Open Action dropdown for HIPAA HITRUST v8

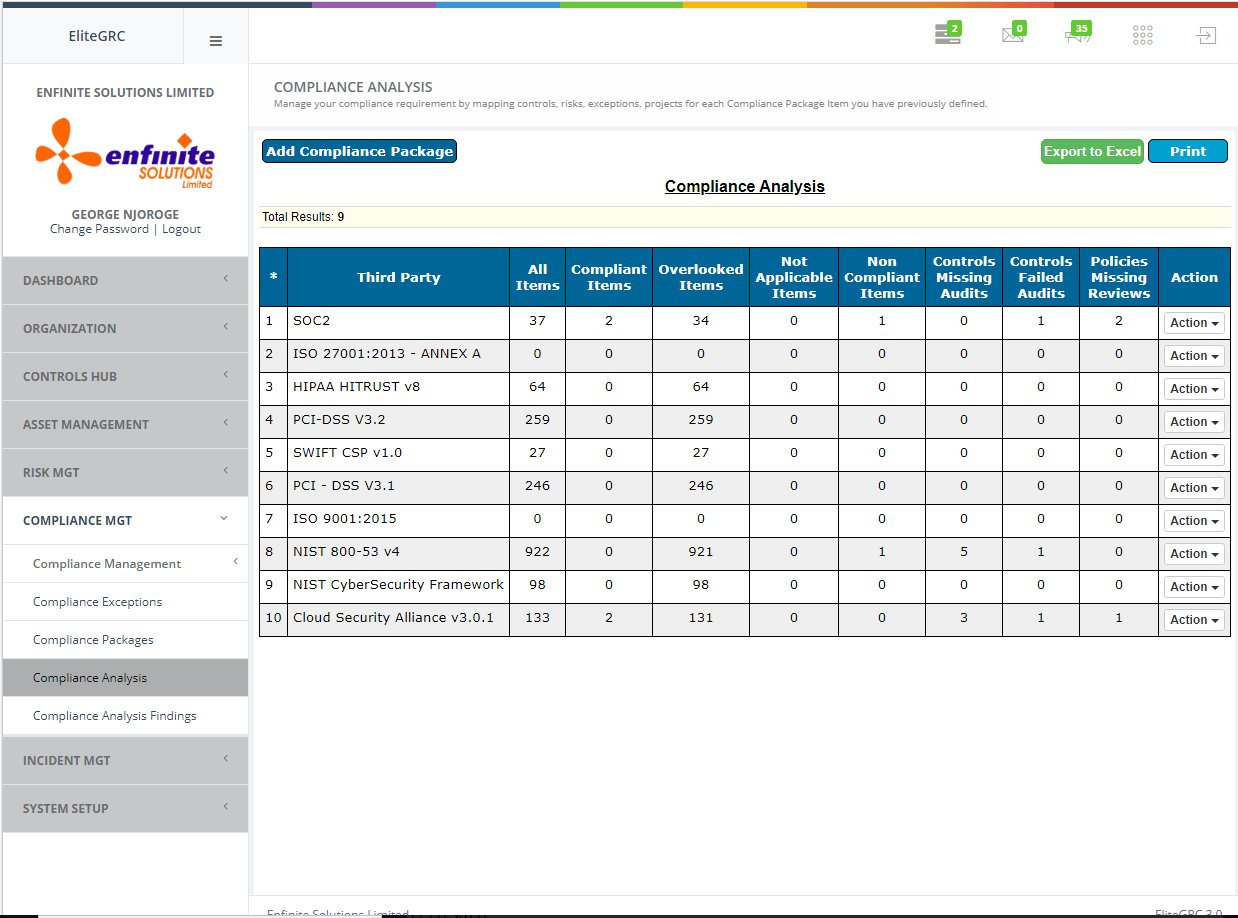[x=1194, y=389]
